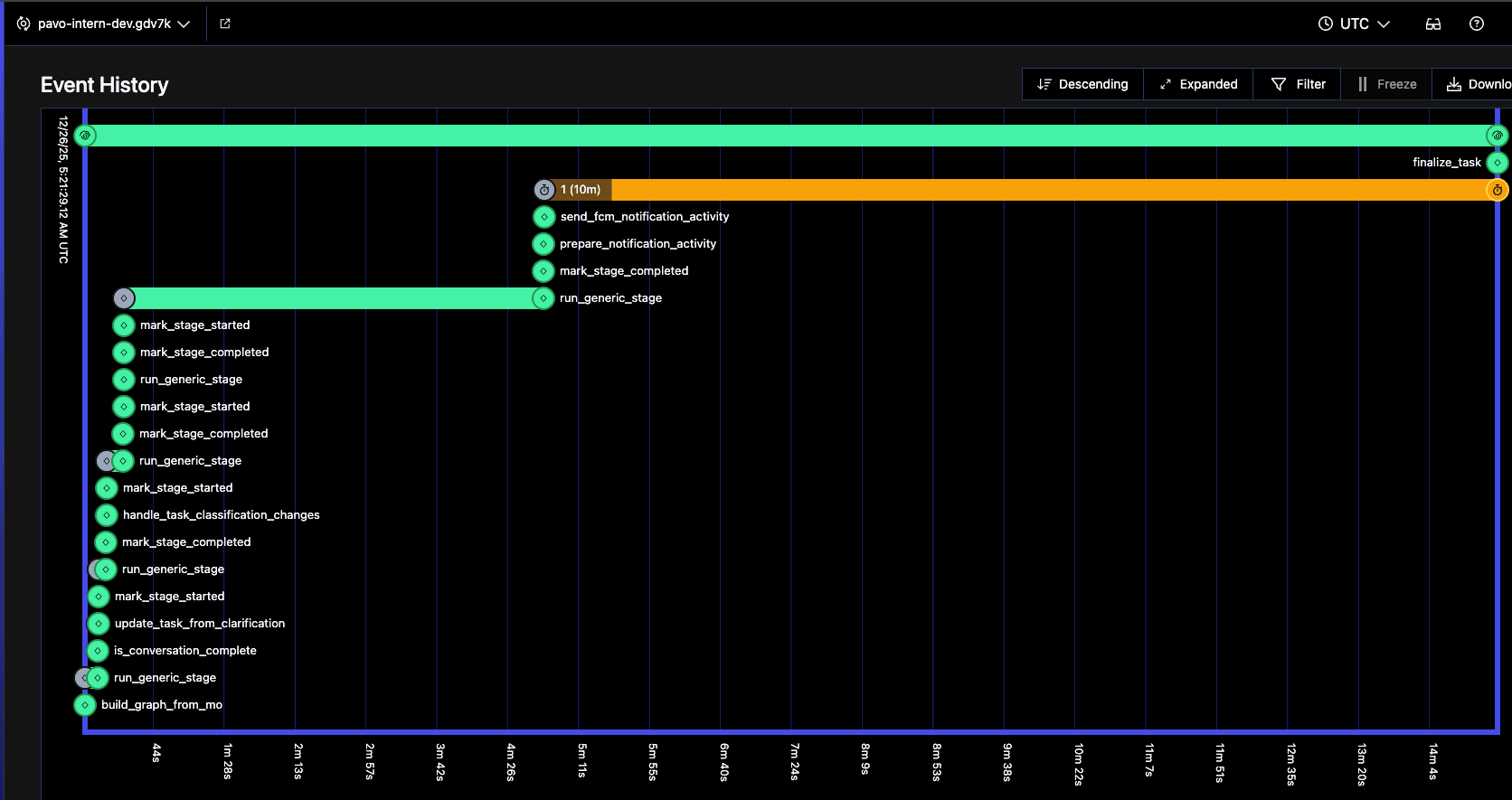Viewport: 1512px width, 800px height.
Task: Click the handle_task_classification_changes event icon
Action: pyautogui.click(x=107, y=515)
